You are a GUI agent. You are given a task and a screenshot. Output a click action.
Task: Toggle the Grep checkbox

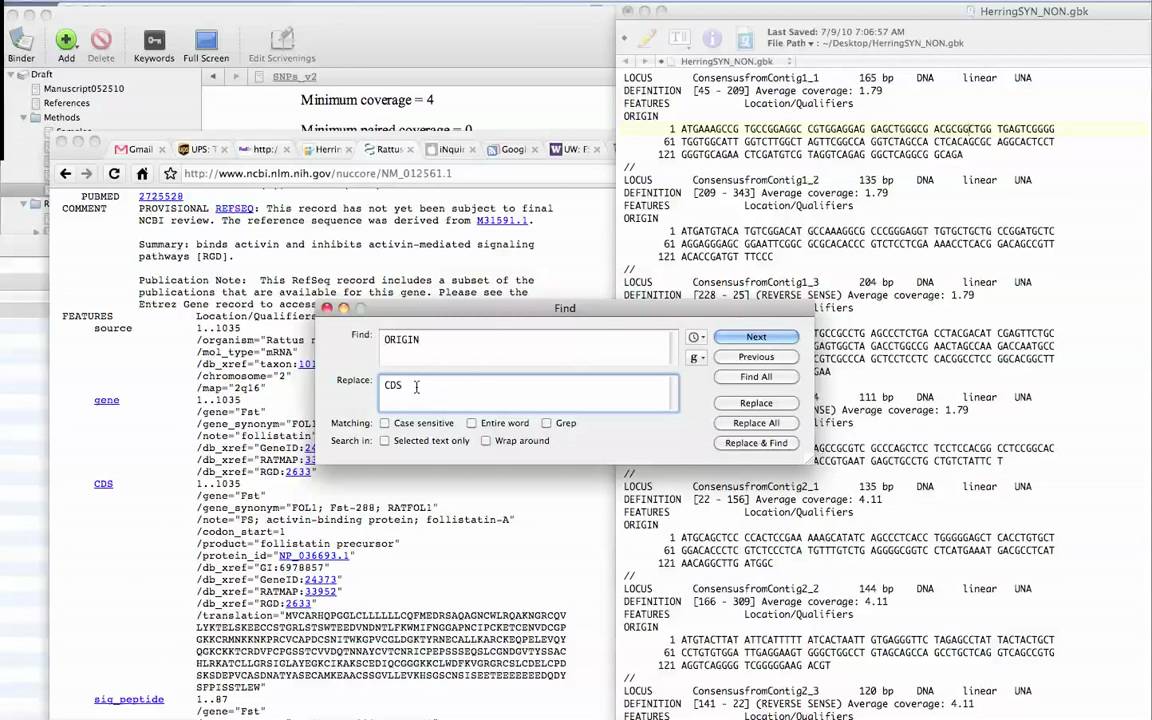tap(546, 423)
